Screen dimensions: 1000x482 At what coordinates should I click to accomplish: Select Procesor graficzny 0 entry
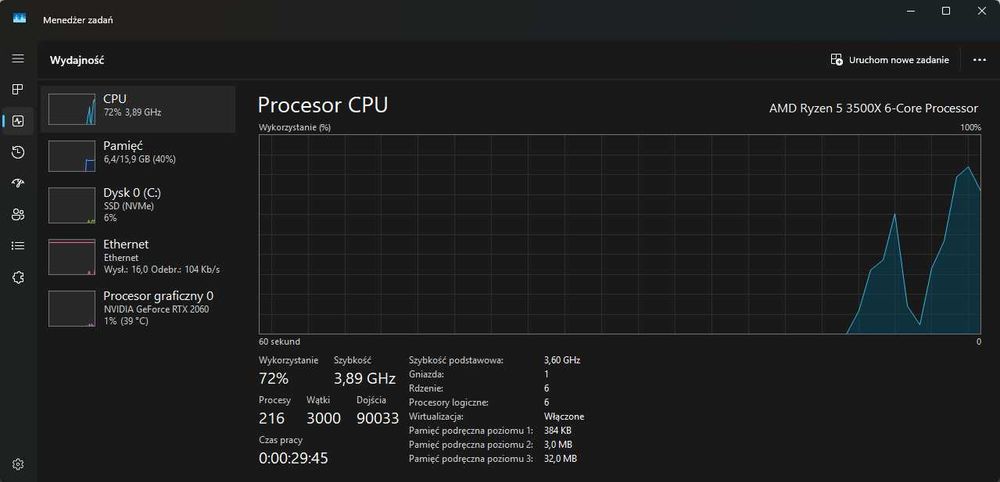(138, 307)
